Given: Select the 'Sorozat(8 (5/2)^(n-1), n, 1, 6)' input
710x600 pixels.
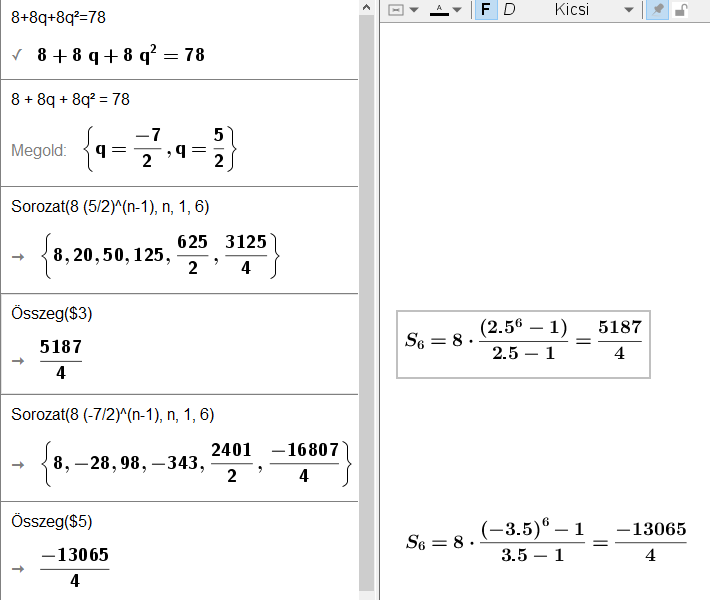Looking at the screenshot, I should (110, 207).
